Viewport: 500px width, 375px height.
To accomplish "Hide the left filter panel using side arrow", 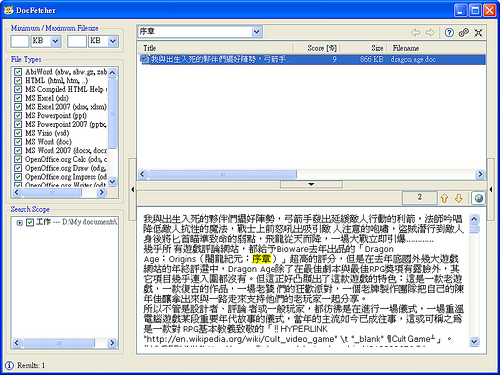I will pyautogui.click(x=132, y=189).
